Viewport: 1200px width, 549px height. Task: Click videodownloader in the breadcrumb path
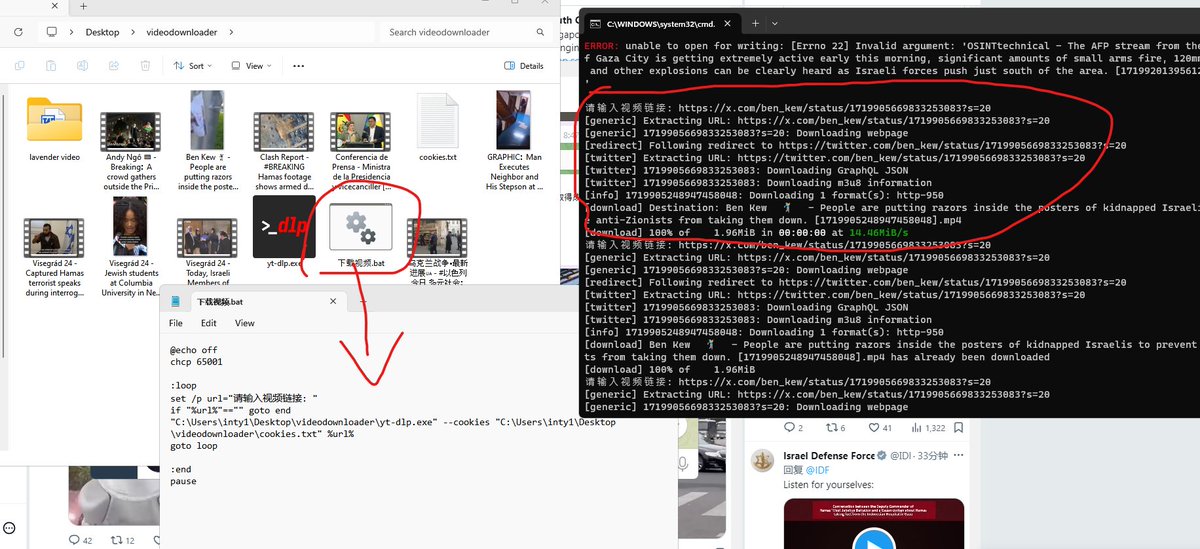[184, 32]
